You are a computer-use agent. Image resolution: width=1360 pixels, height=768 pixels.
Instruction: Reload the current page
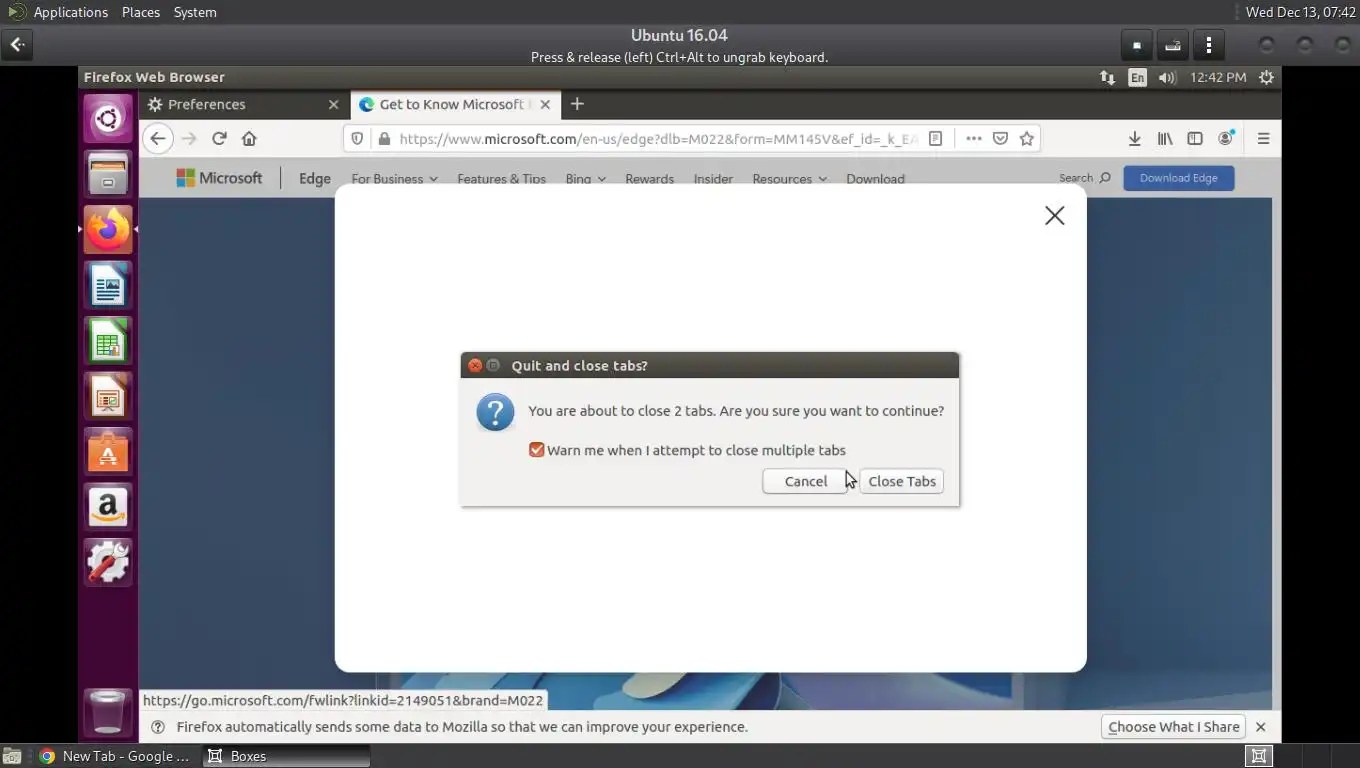tap(219, 138)
